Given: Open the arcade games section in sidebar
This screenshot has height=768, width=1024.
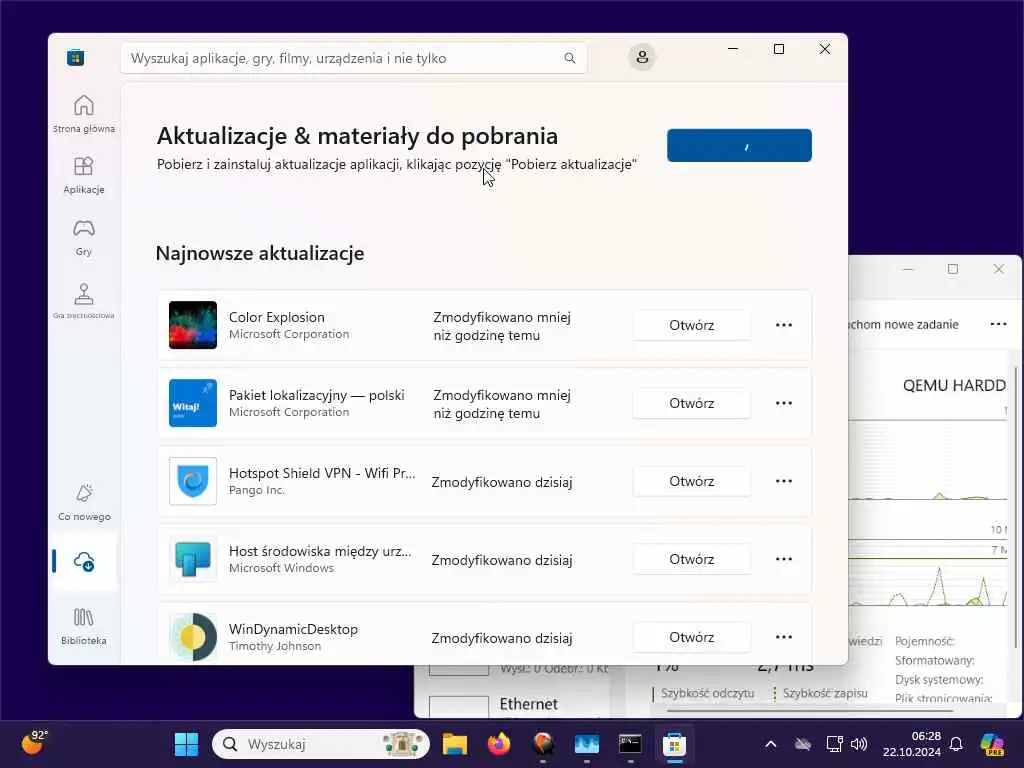Looking at the screenshot, I should pyautogui.click(x=84, y=300).
